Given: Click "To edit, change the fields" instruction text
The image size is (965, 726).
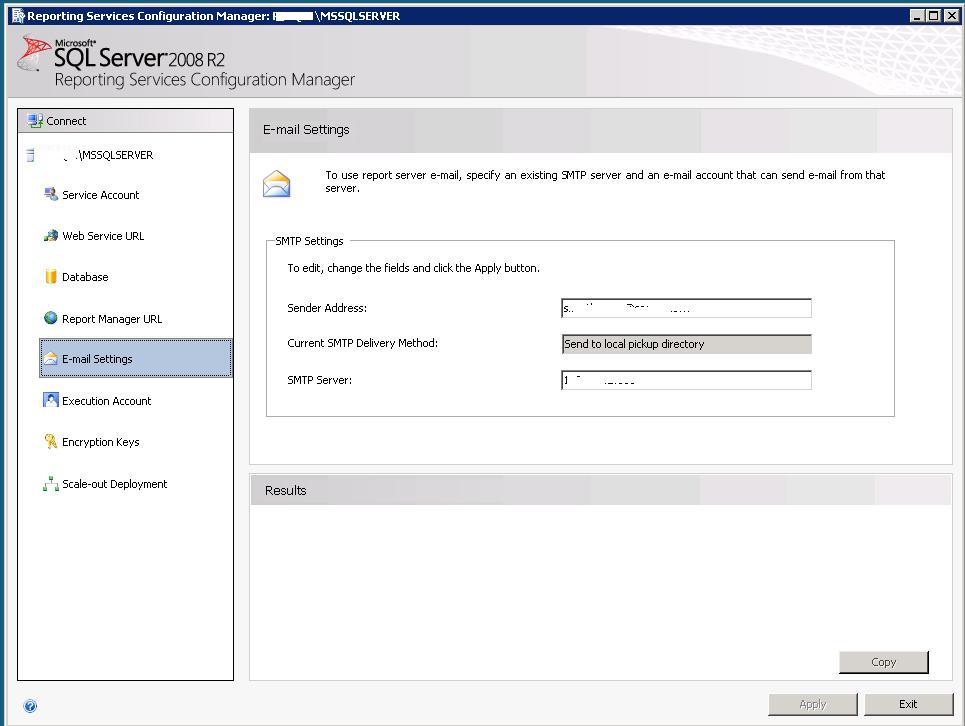Looking at the screenshot, I should coord(413,268).
